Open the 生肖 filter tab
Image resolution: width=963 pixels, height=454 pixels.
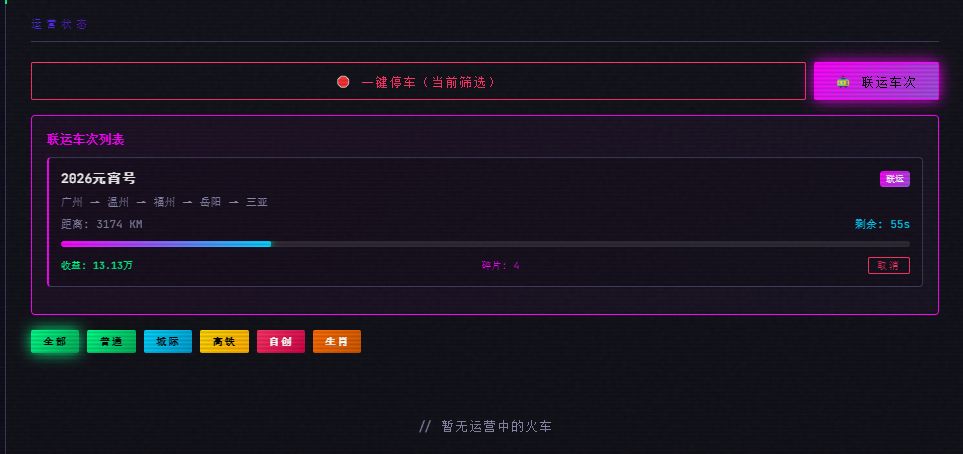click(336, 342)
